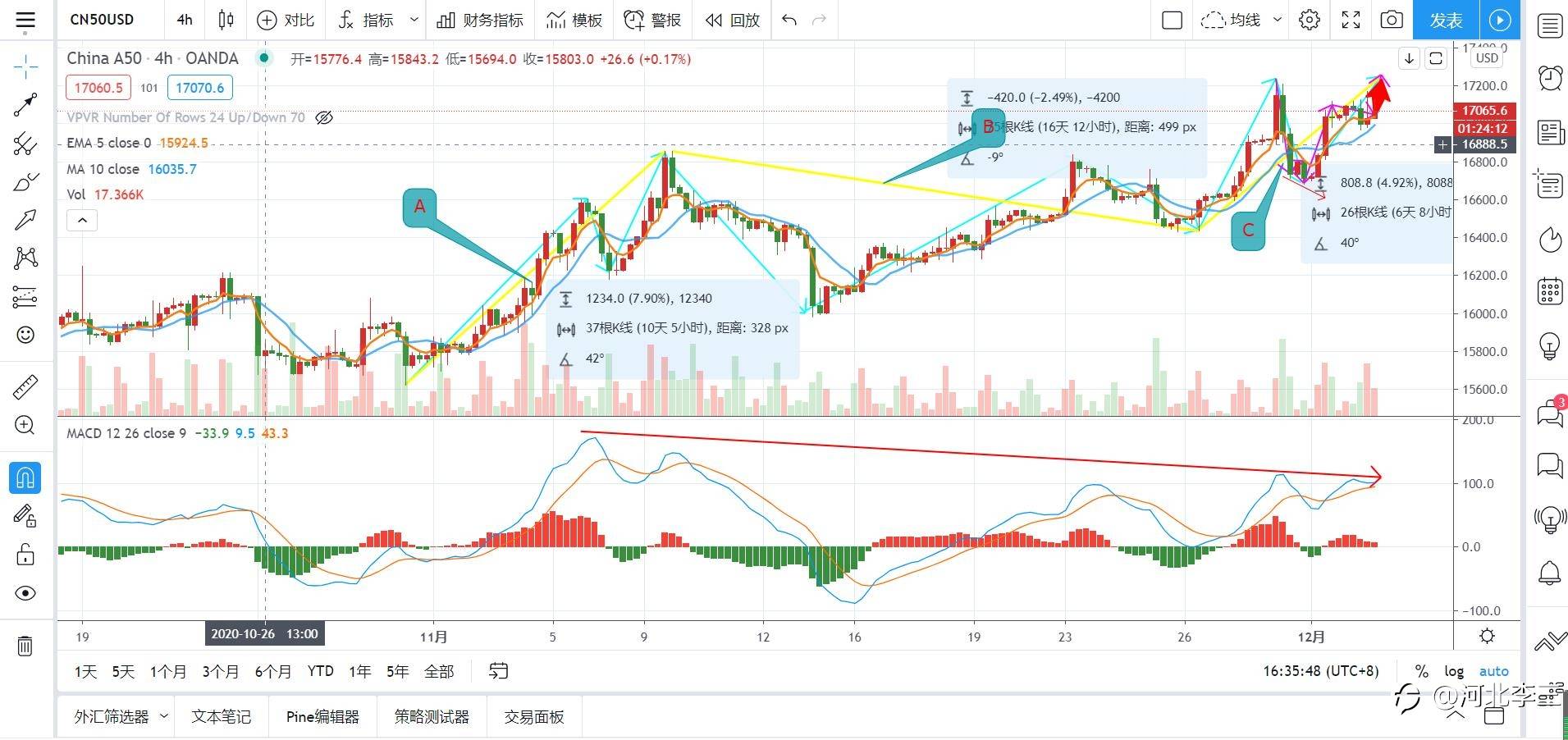
Task: Expand the indicators favorites dropdown arrow
Action: (x=414, y=20)
